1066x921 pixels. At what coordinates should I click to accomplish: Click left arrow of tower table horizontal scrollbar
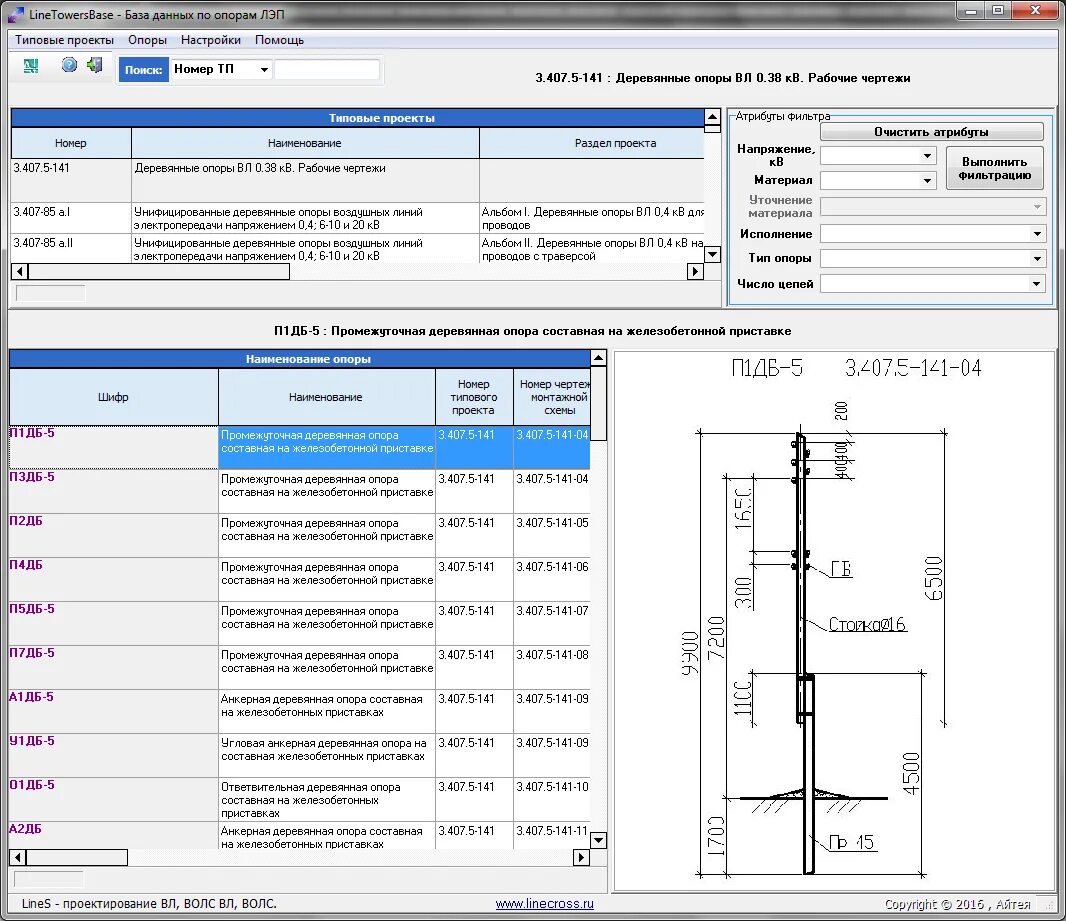pos(18,857)
